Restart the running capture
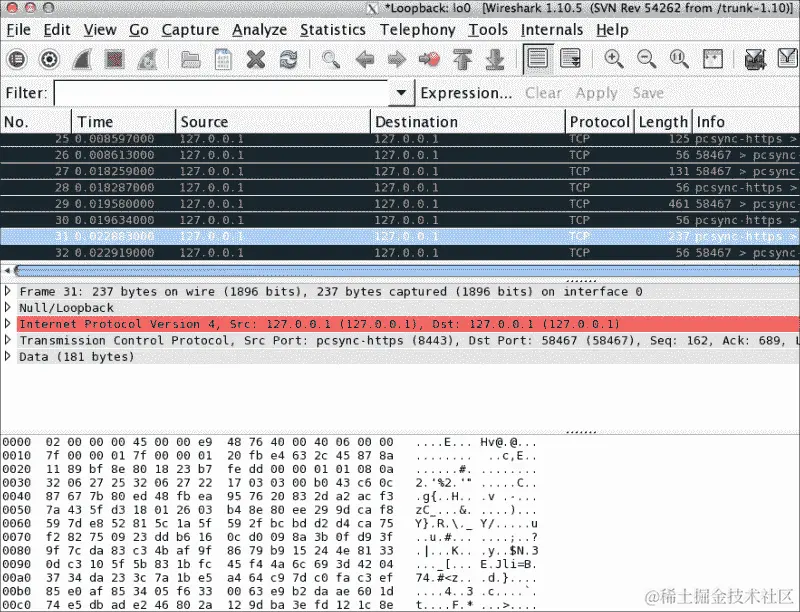Image resolution: width=800 pixels, height=612 pixels. tap(147, 60)
